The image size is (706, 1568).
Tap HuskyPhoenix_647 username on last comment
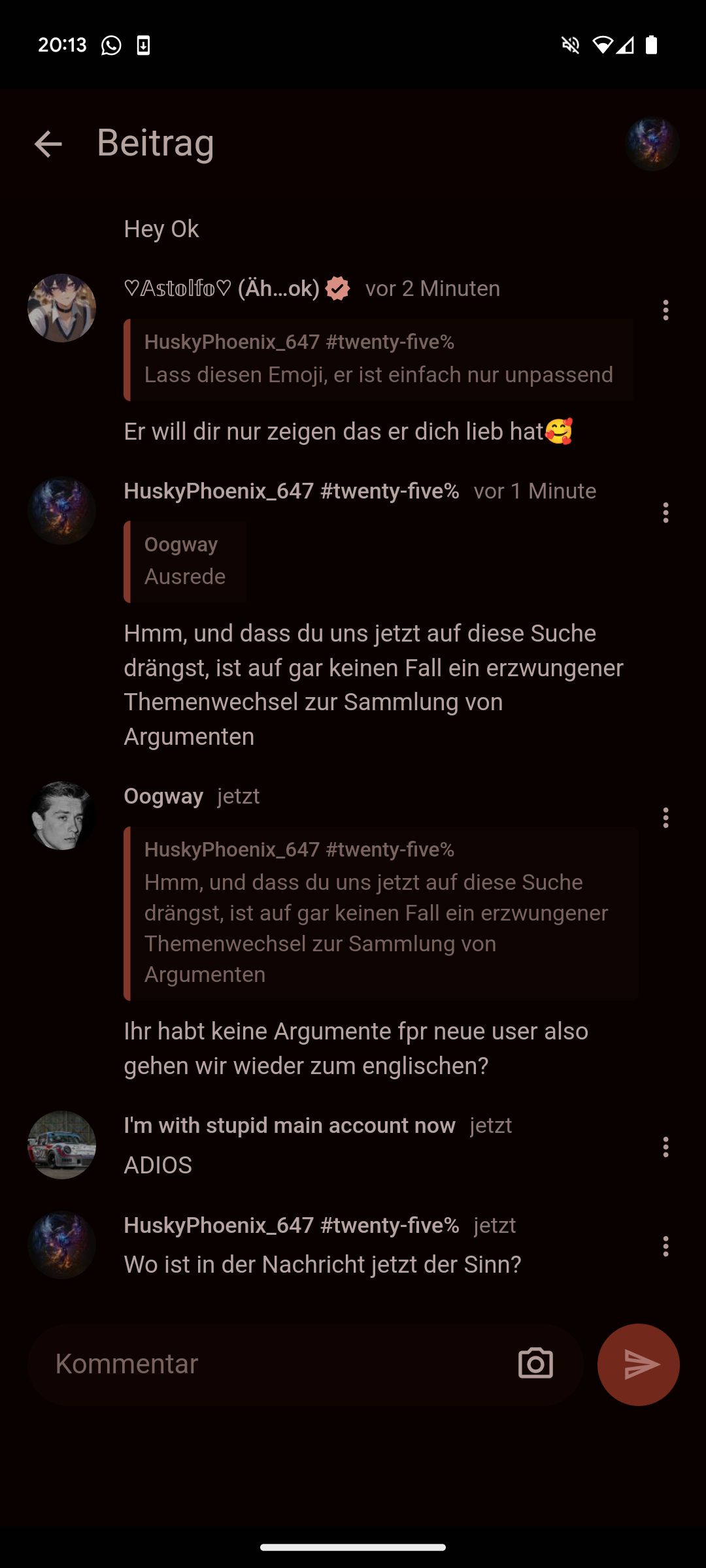click(x=292, y=1225)
